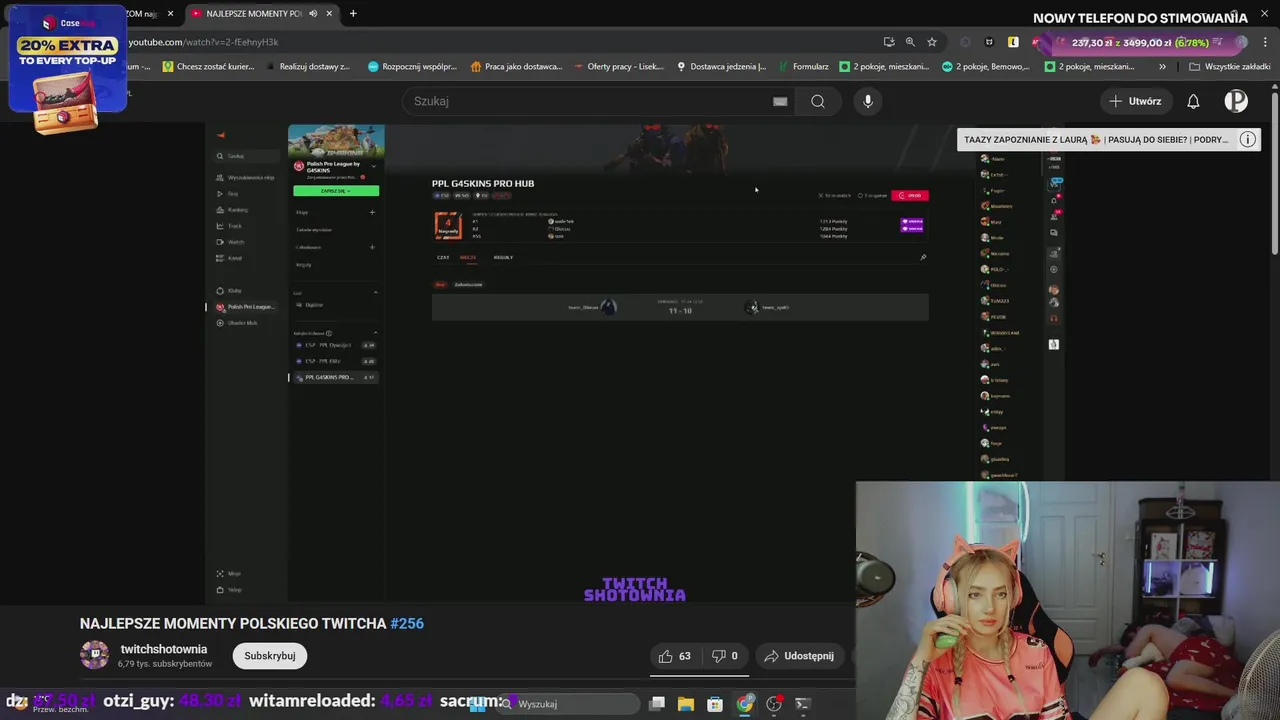Select the red live match filter chip
Image resolution: width=1280 pixels, height=720 pixels.
click(x=440, y=284)
